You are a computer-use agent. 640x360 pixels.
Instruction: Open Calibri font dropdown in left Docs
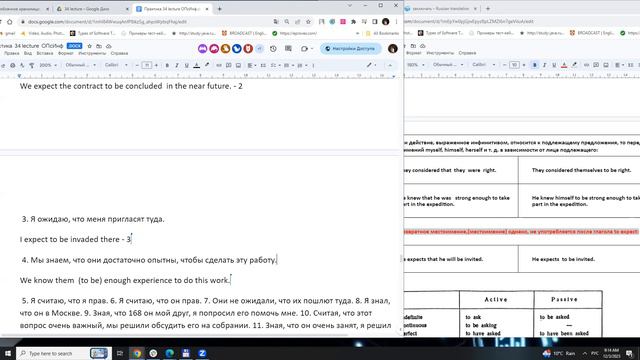point(116,65)
